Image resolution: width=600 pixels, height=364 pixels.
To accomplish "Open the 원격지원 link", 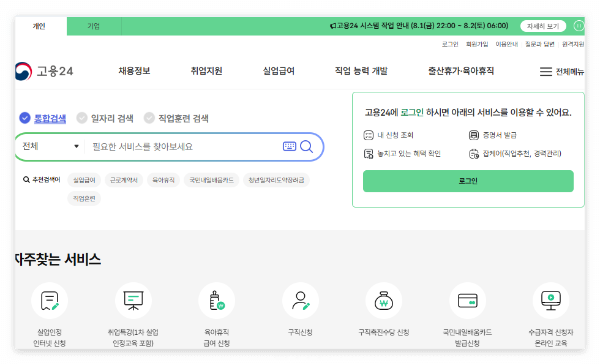I will (x=573, y=44).
